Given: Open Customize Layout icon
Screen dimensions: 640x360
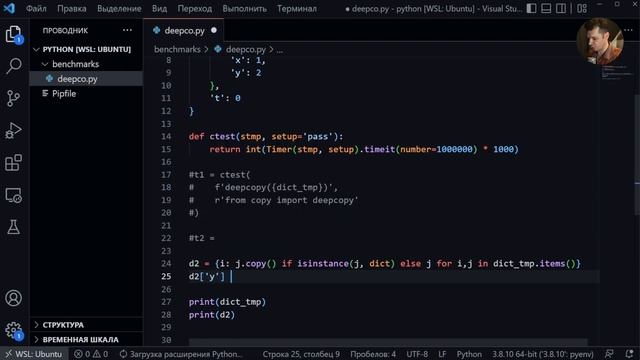Looking at the screenshot, I should click(582, 8).
